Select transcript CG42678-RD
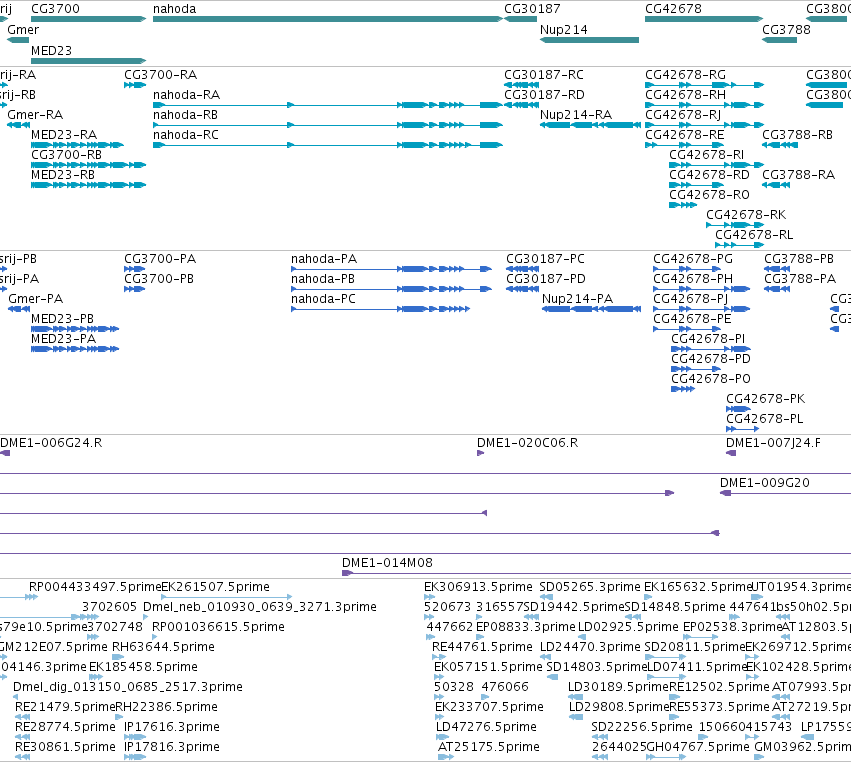 coord(696,185)
